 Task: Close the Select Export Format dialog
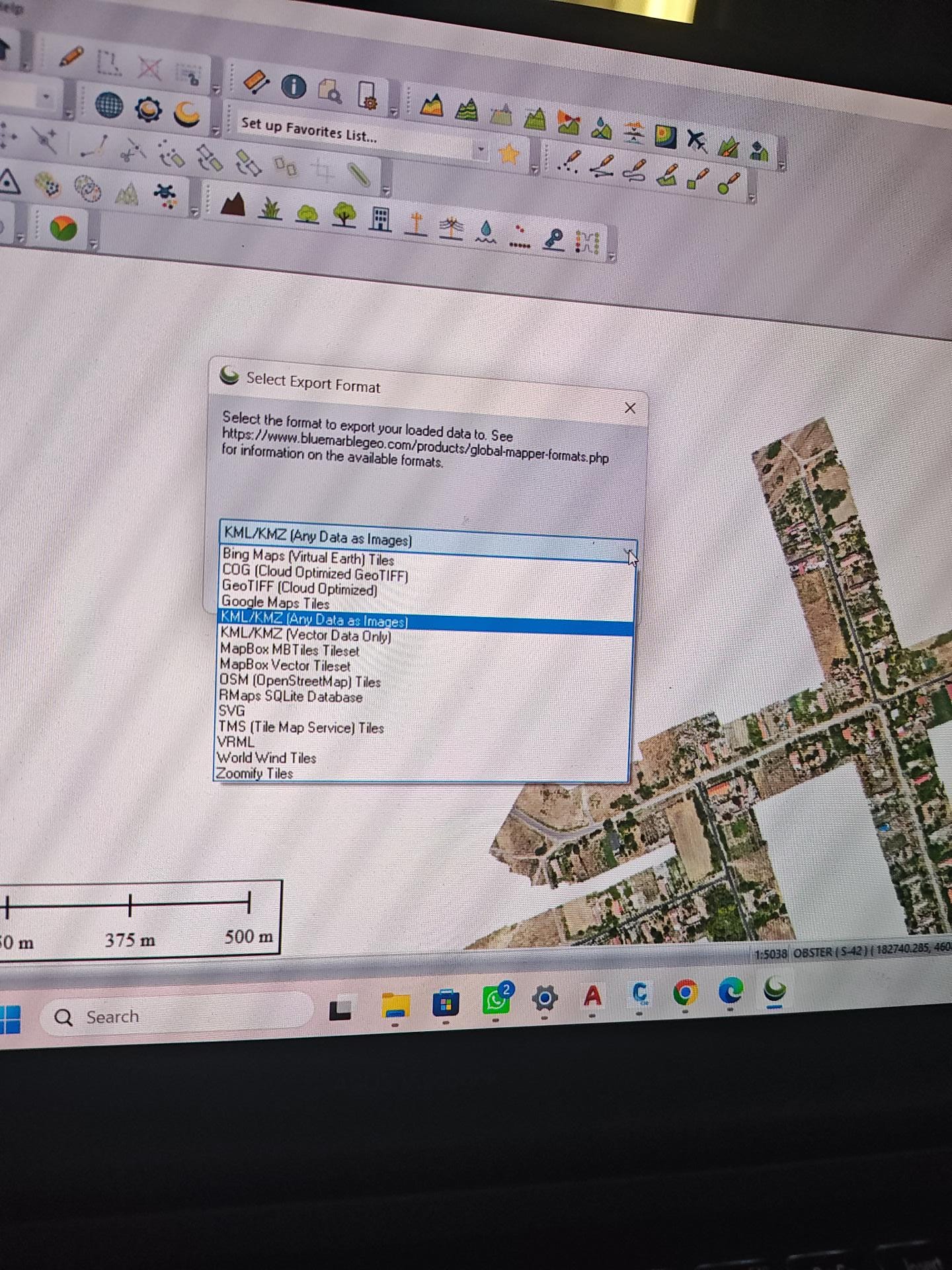coord(630,408)
